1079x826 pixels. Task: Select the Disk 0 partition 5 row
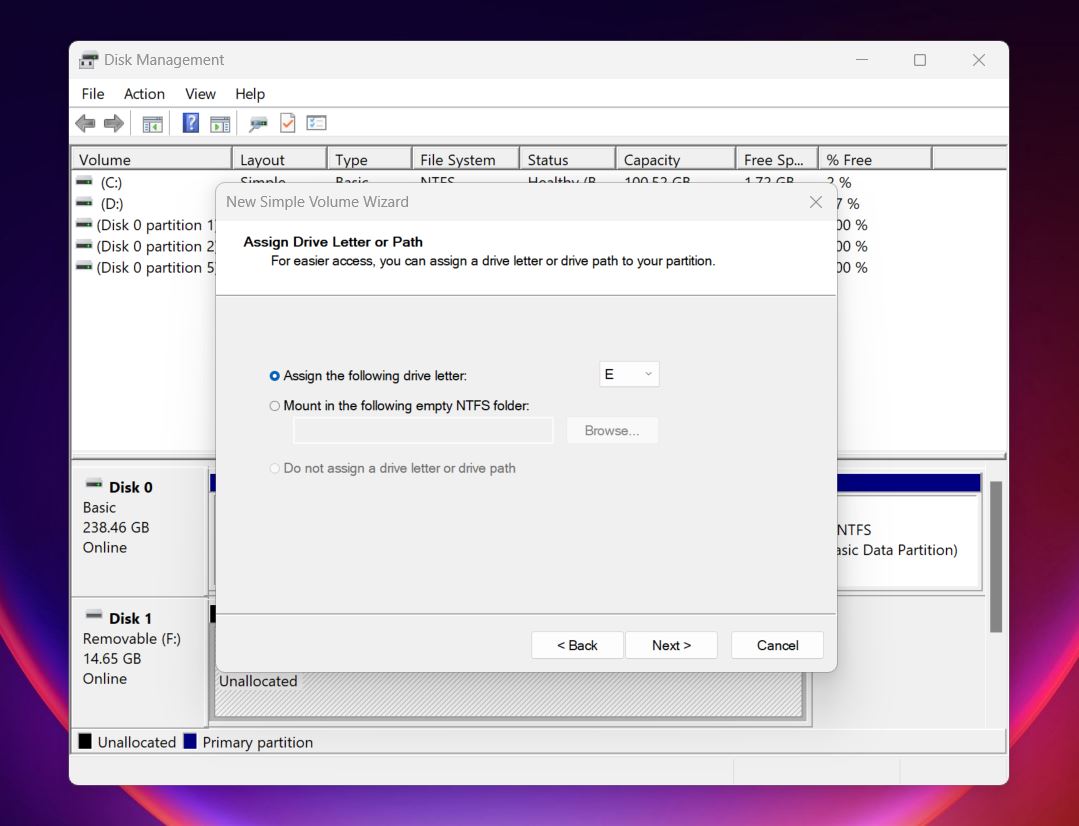click(156, 268)
